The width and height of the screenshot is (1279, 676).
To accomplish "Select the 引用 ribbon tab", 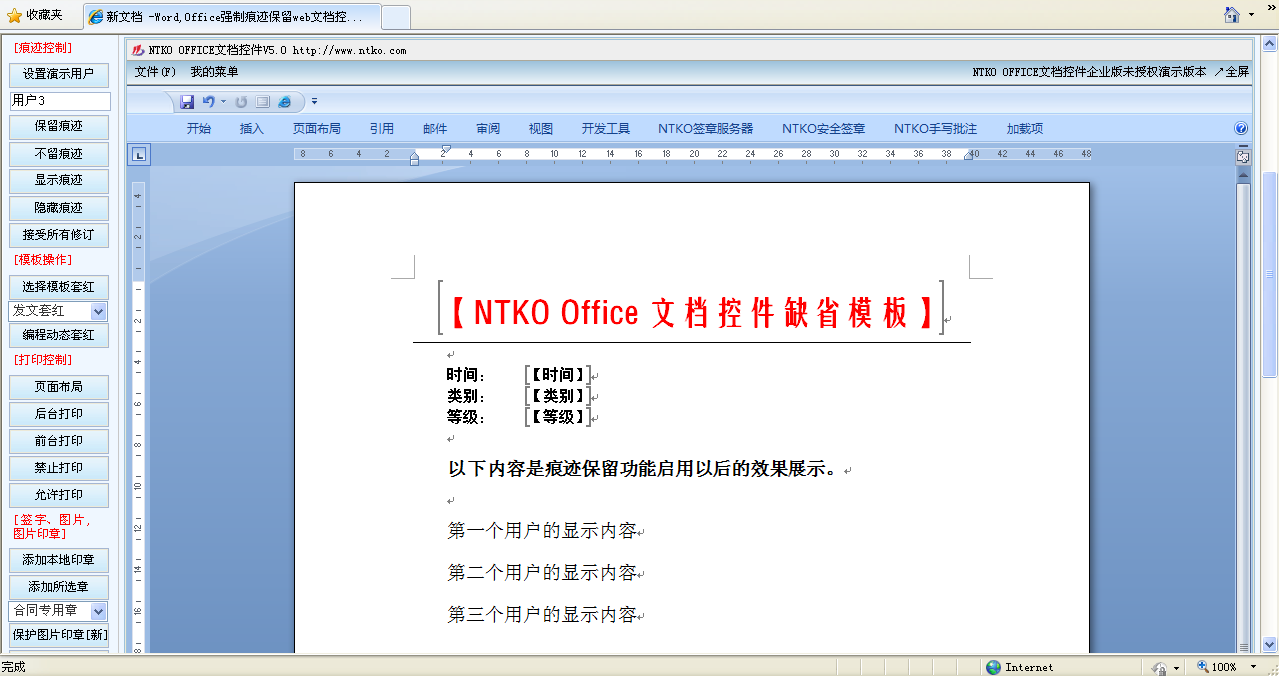I will (381, 128).
